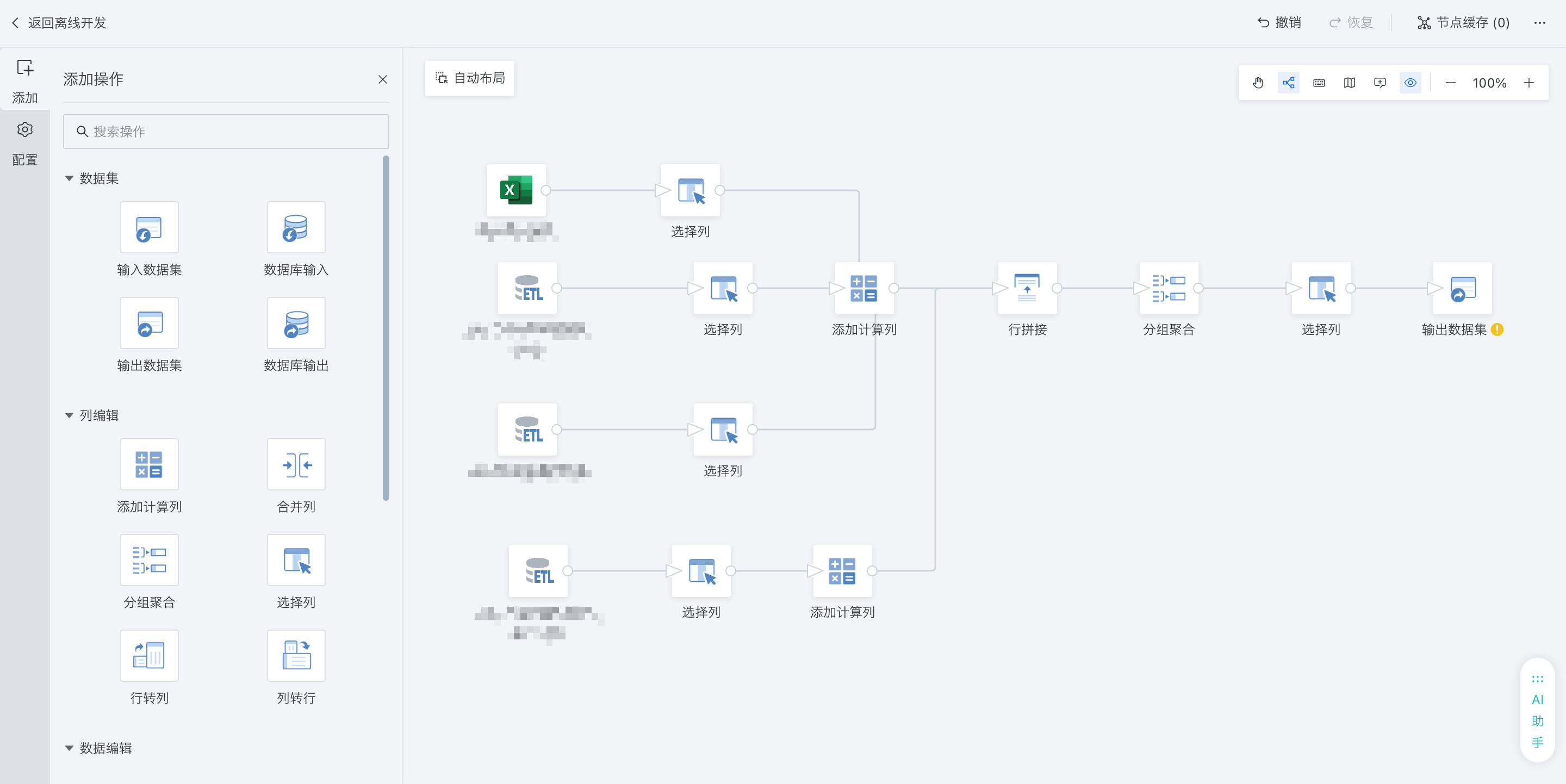Select the 行转列 operation icon
The image size is (1566, 784).
pyautogui.click(x=149, y=655)
